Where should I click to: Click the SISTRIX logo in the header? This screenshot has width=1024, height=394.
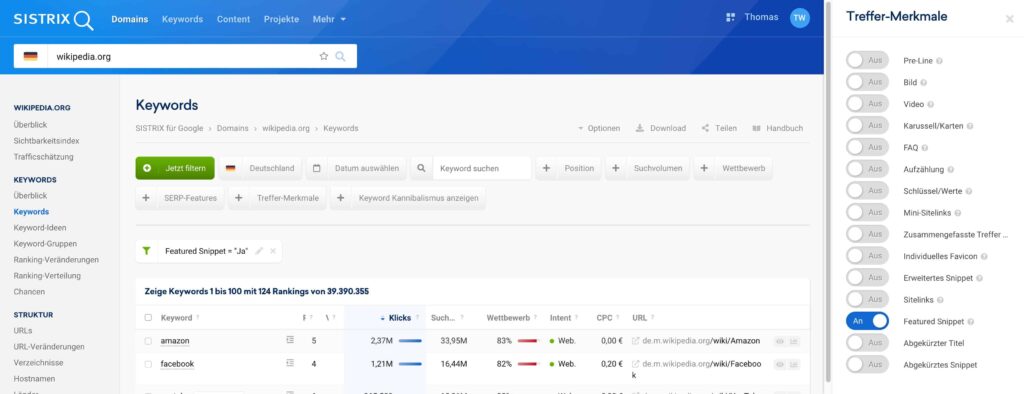(x=54, y=20)
